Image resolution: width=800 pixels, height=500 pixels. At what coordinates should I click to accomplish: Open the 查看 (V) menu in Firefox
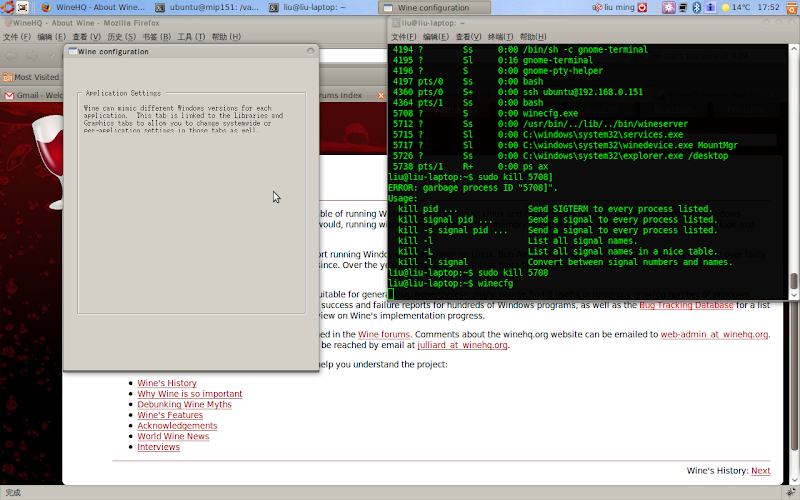click(86, 37)
